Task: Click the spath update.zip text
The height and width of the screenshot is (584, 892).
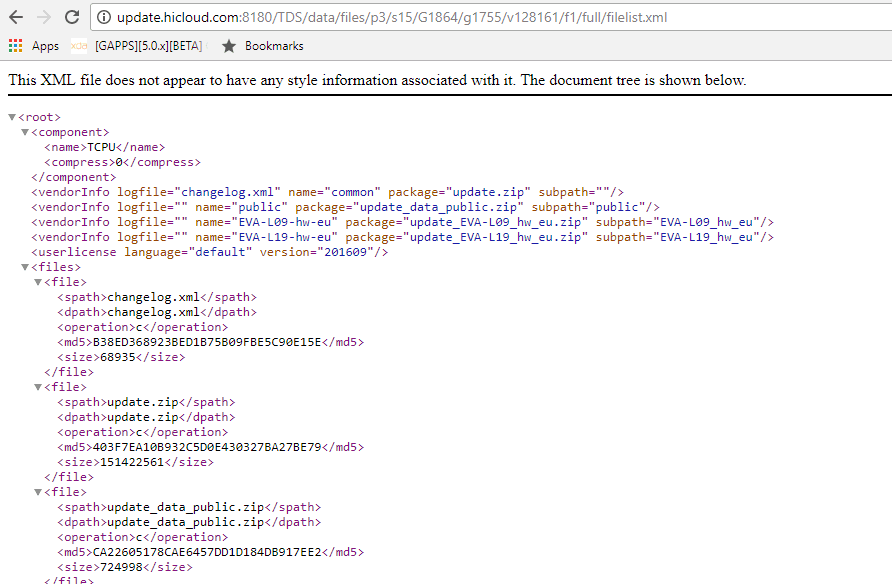Action: tap(143, 402)
